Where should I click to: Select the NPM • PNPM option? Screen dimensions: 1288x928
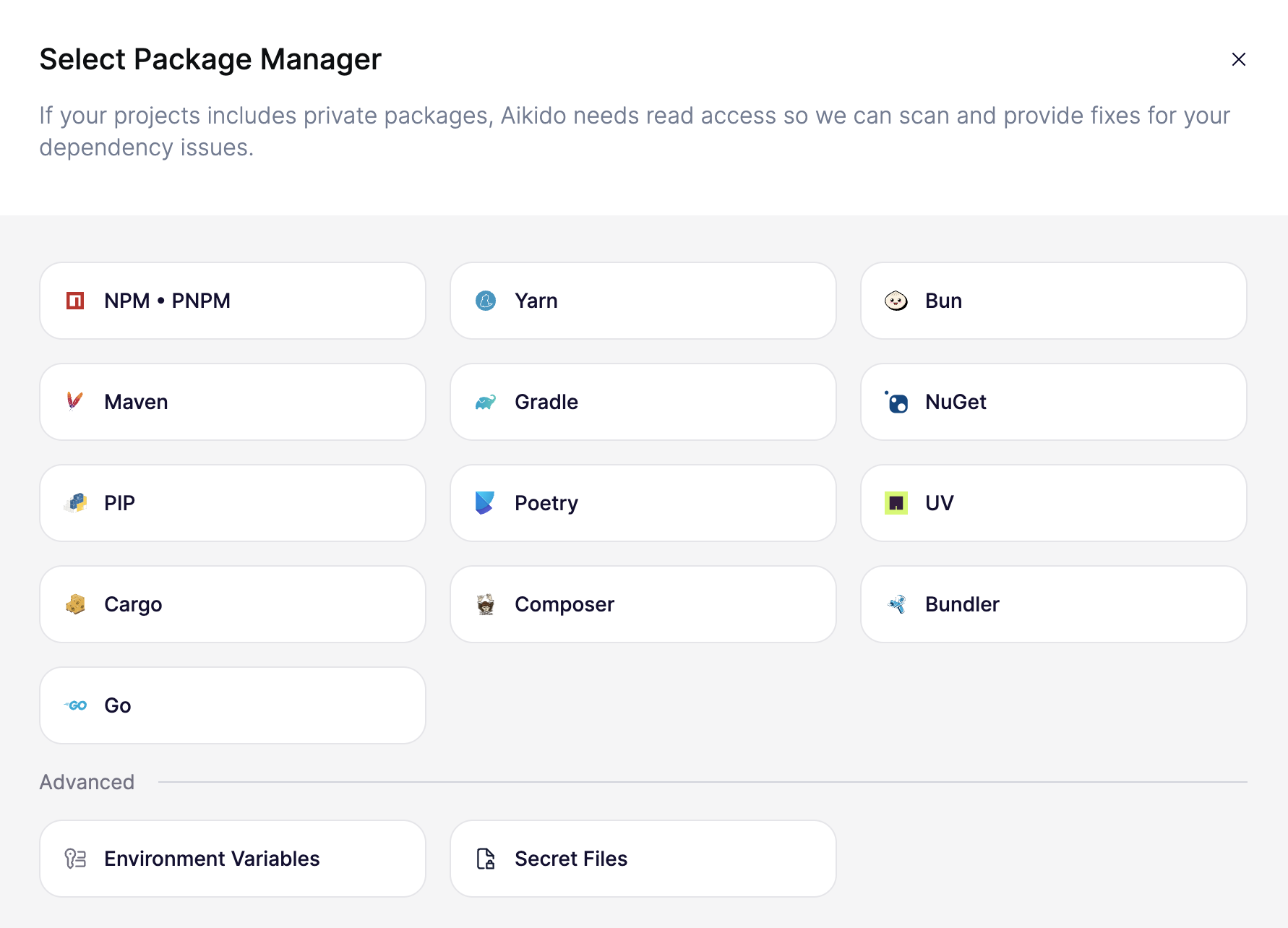(x=232, y=301)
